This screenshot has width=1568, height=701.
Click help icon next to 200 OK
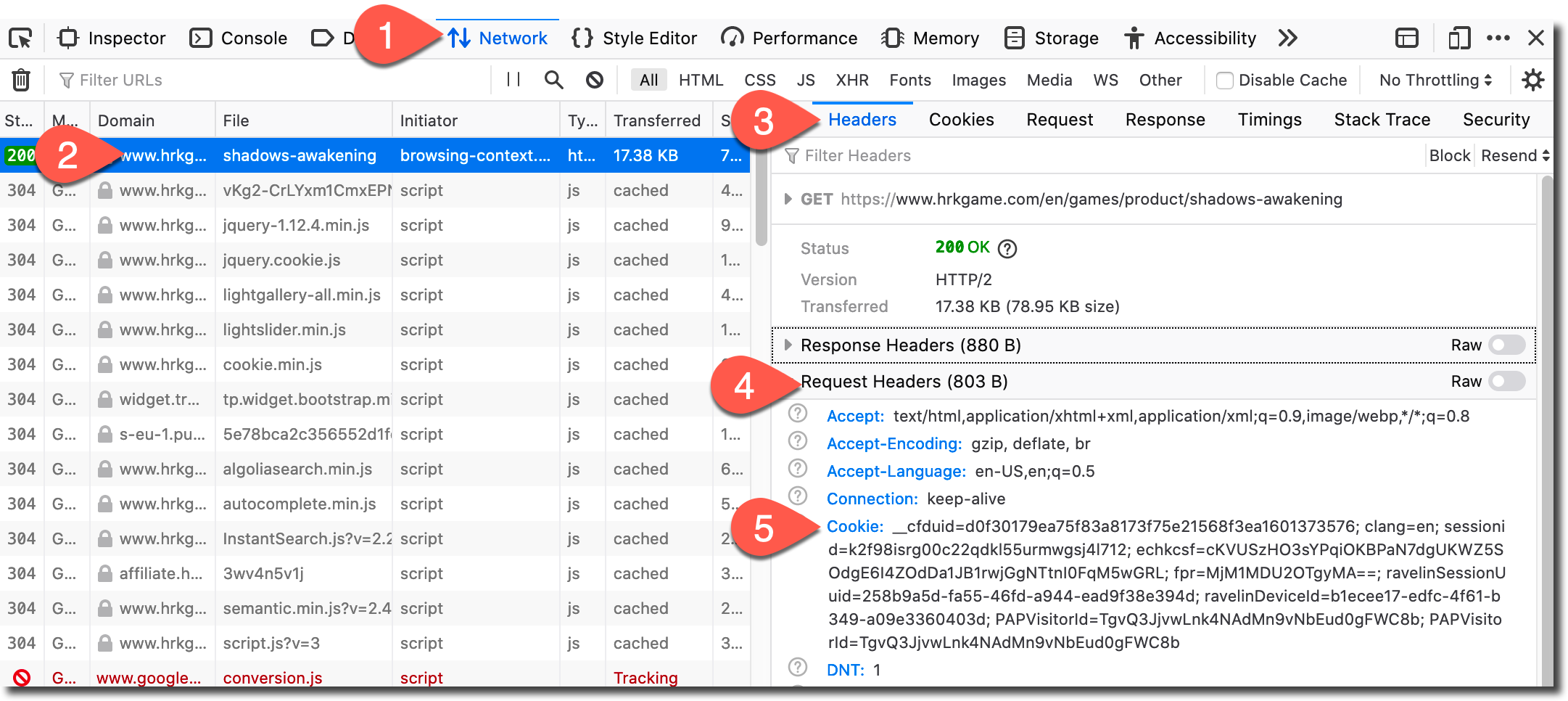click(1007, 249)
